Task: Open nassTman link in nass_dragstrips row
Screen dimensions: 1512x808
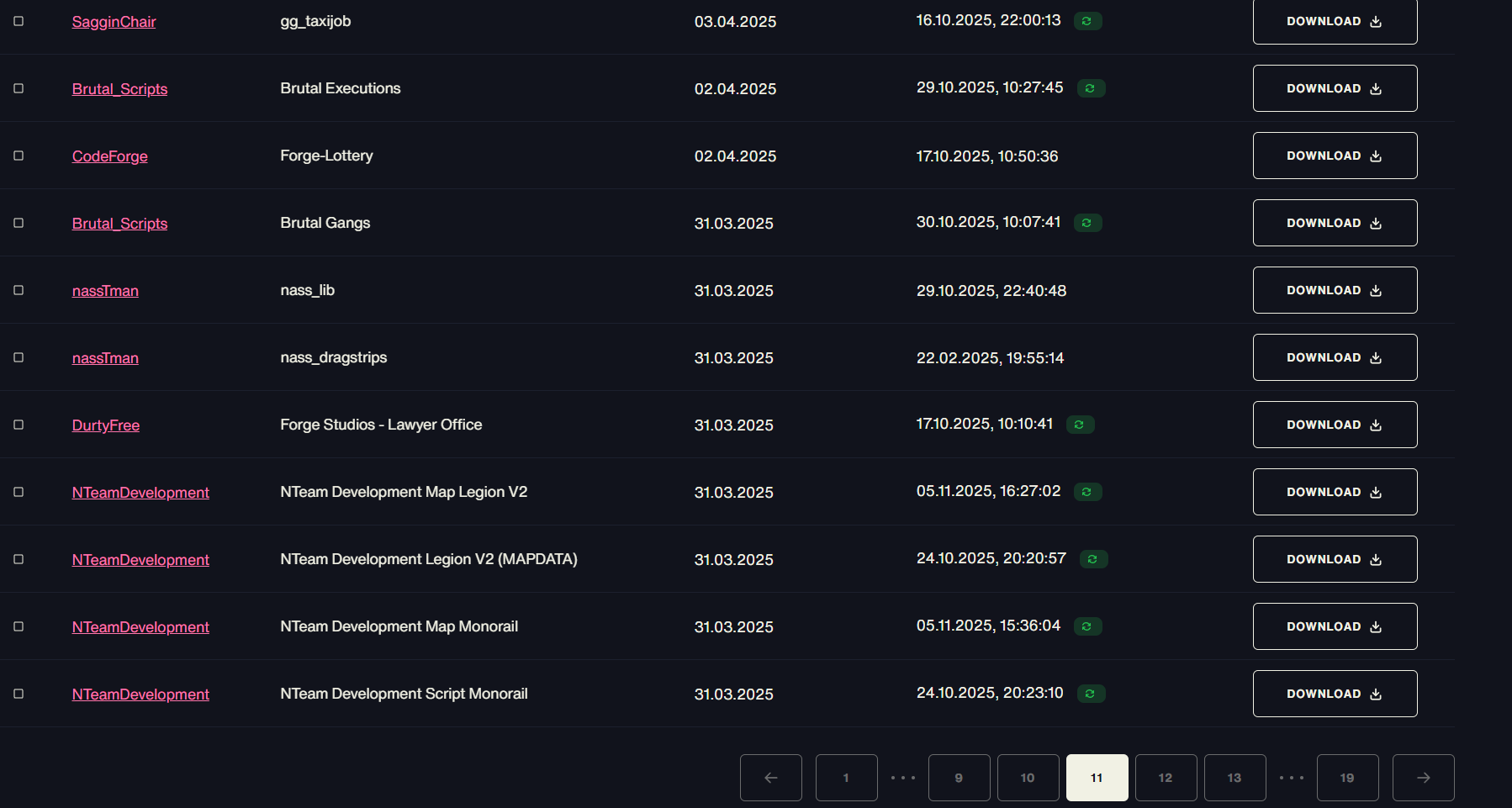Action: click(105, 358)
